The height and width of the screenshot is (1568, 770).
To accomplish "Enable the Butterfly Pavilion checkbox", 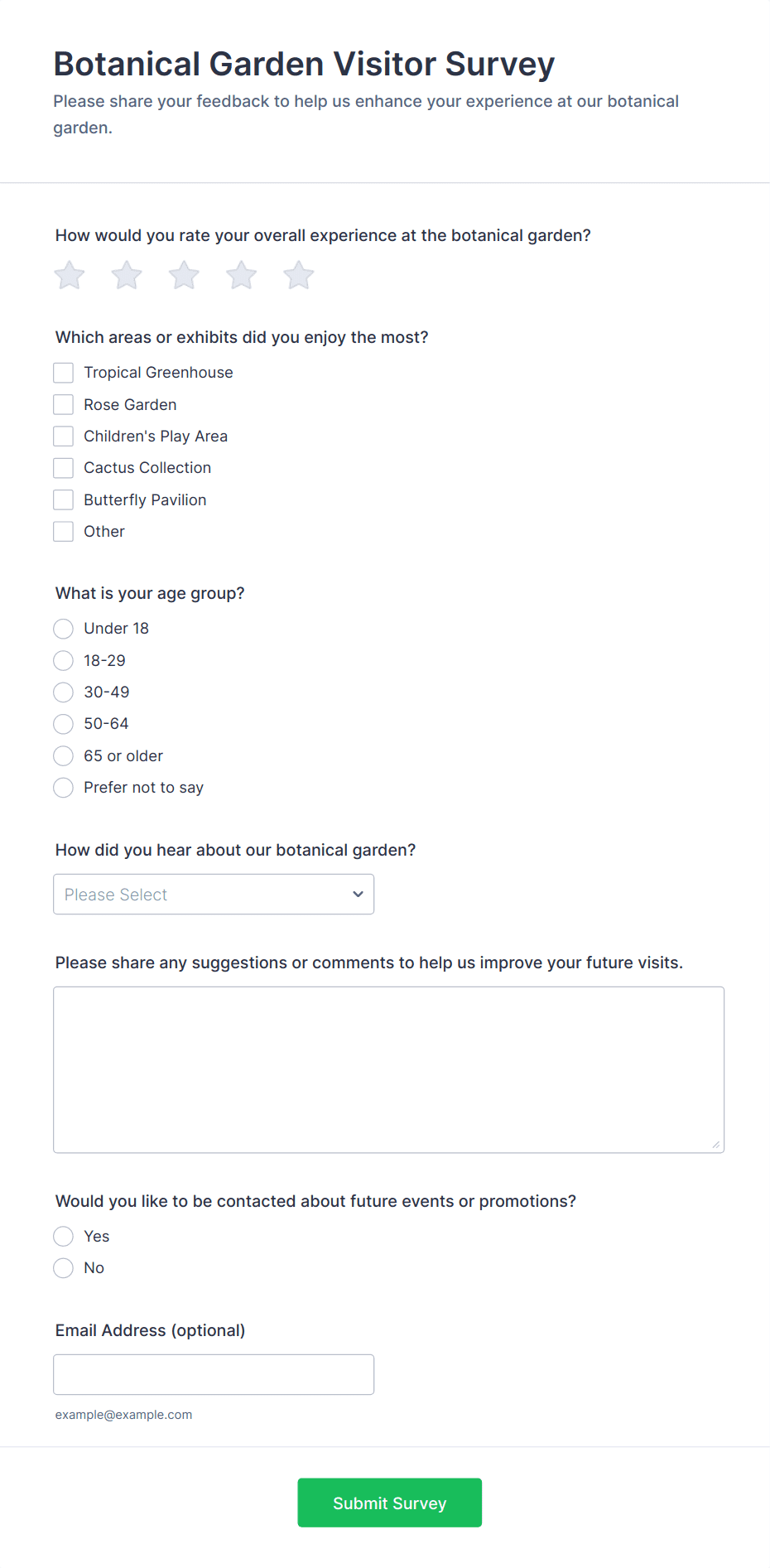I will coord(63,499).
